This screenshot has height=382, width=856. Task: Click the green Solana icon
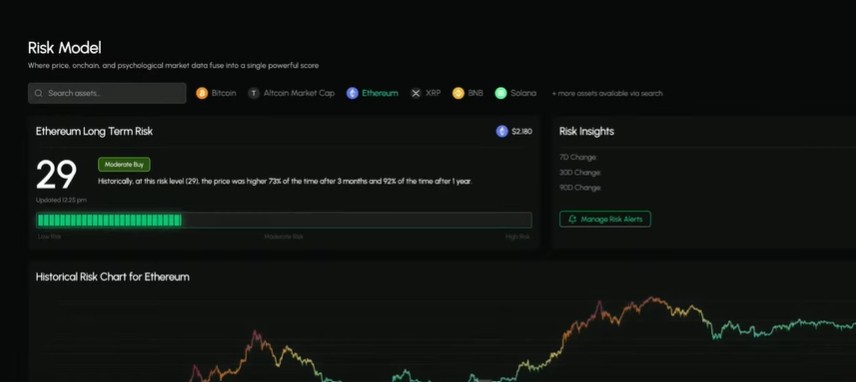[501, 93]
